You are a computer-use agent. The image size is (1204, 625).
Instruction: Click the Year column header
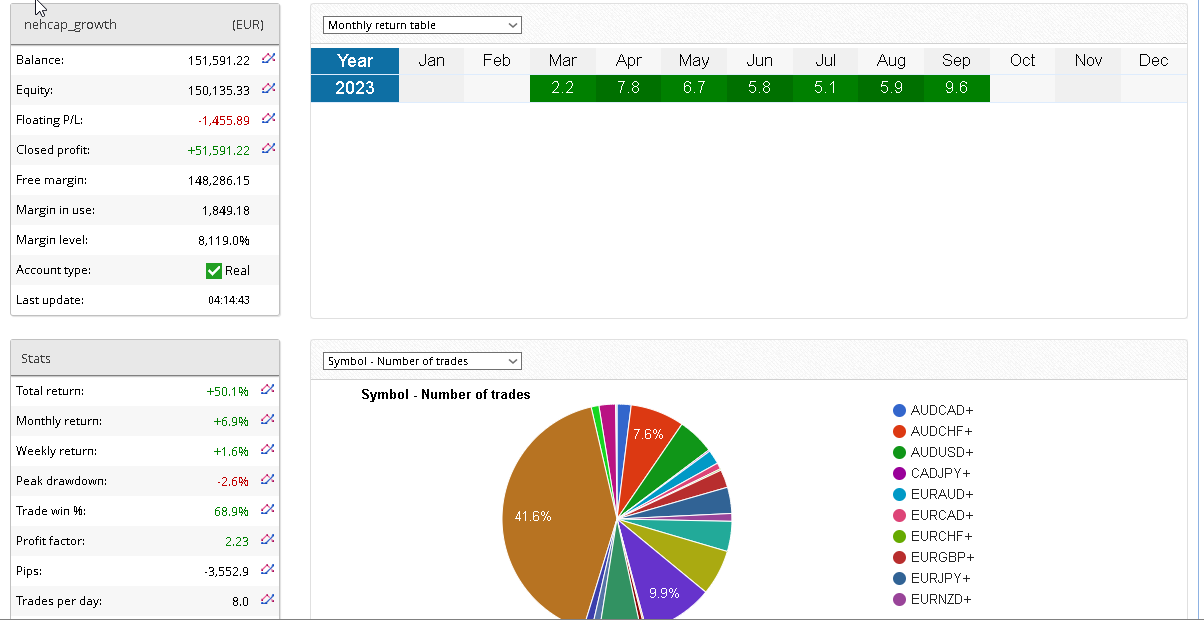pyautogui.click(x=355, y=61)
